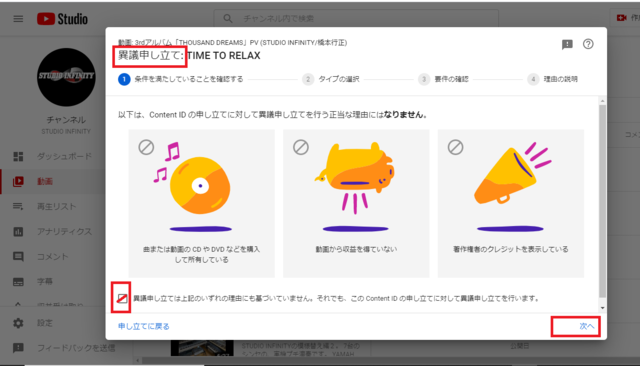This screenshot has height=366, width=640.
Task: Select step 2 タイプの選択
Action: coord(331,79)
